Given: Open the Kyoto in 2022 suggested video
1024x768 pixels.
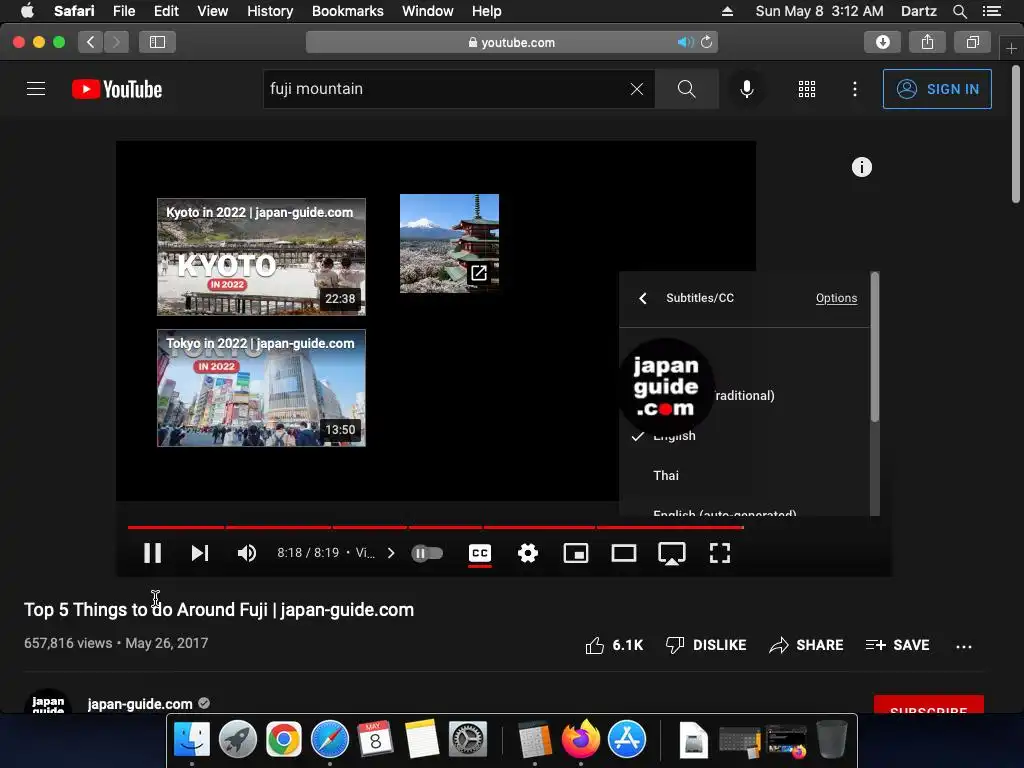Looking at the screenshot, I should tap(261, 257).
